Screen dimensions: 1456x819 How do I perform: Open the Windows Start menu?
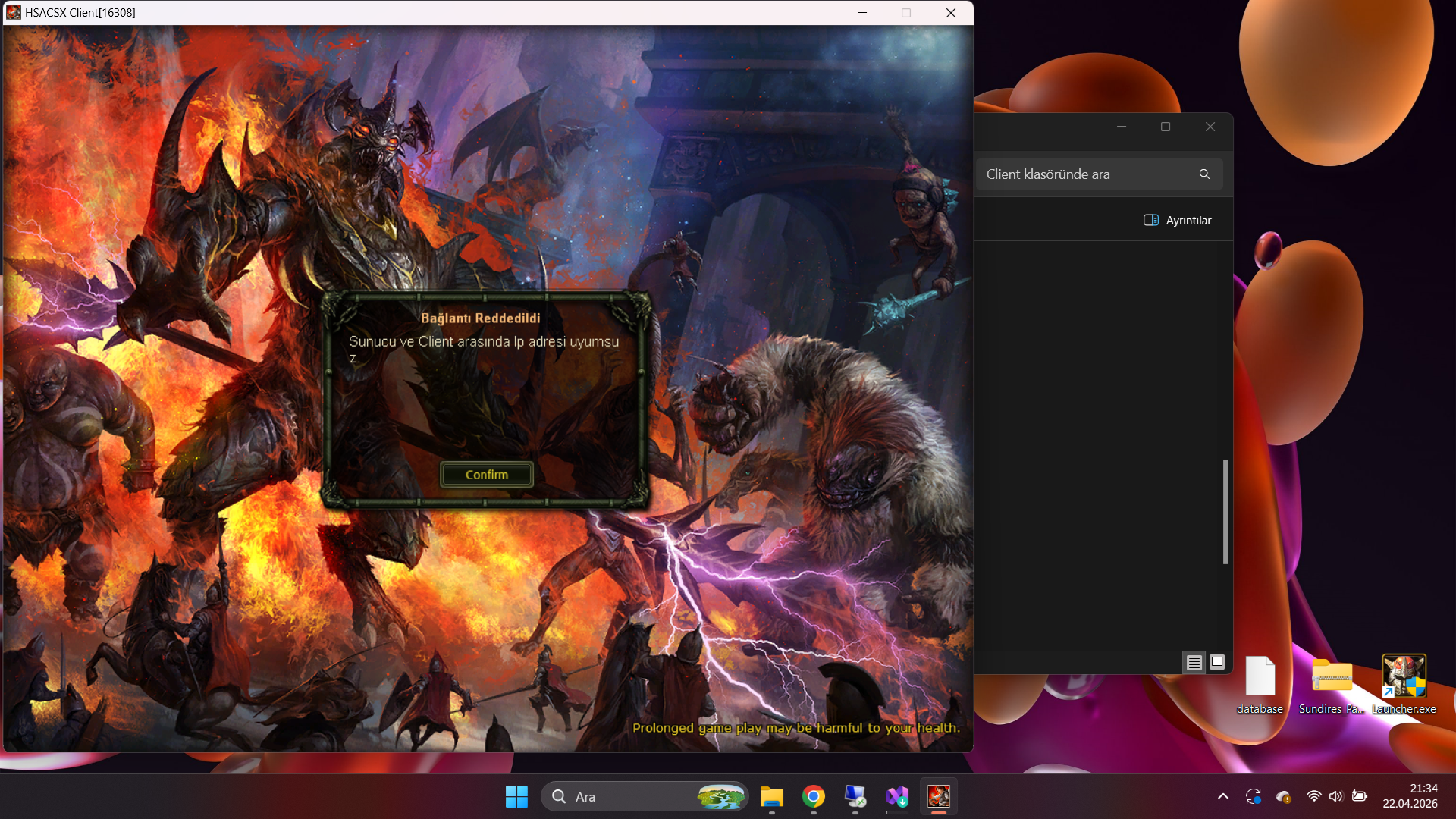click(x=516, y=796)
